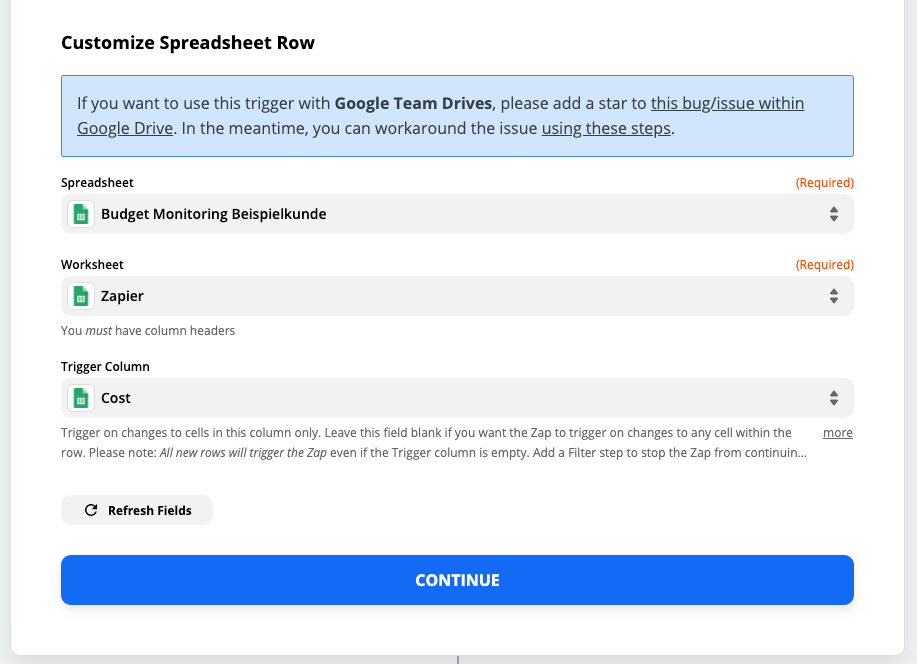
Task: Select the Budget Monitoring Beispielkunde spreadsheet field
Action: point(457,214)
